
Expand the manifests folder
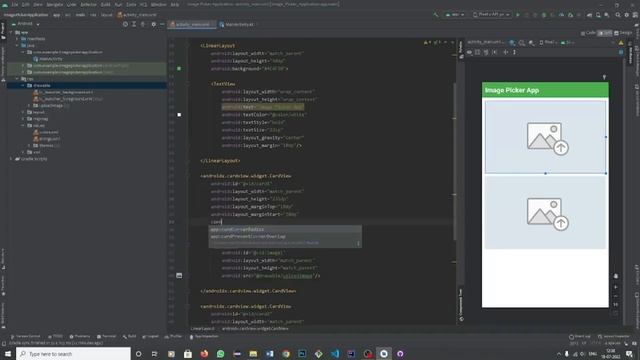click(17, 39)
